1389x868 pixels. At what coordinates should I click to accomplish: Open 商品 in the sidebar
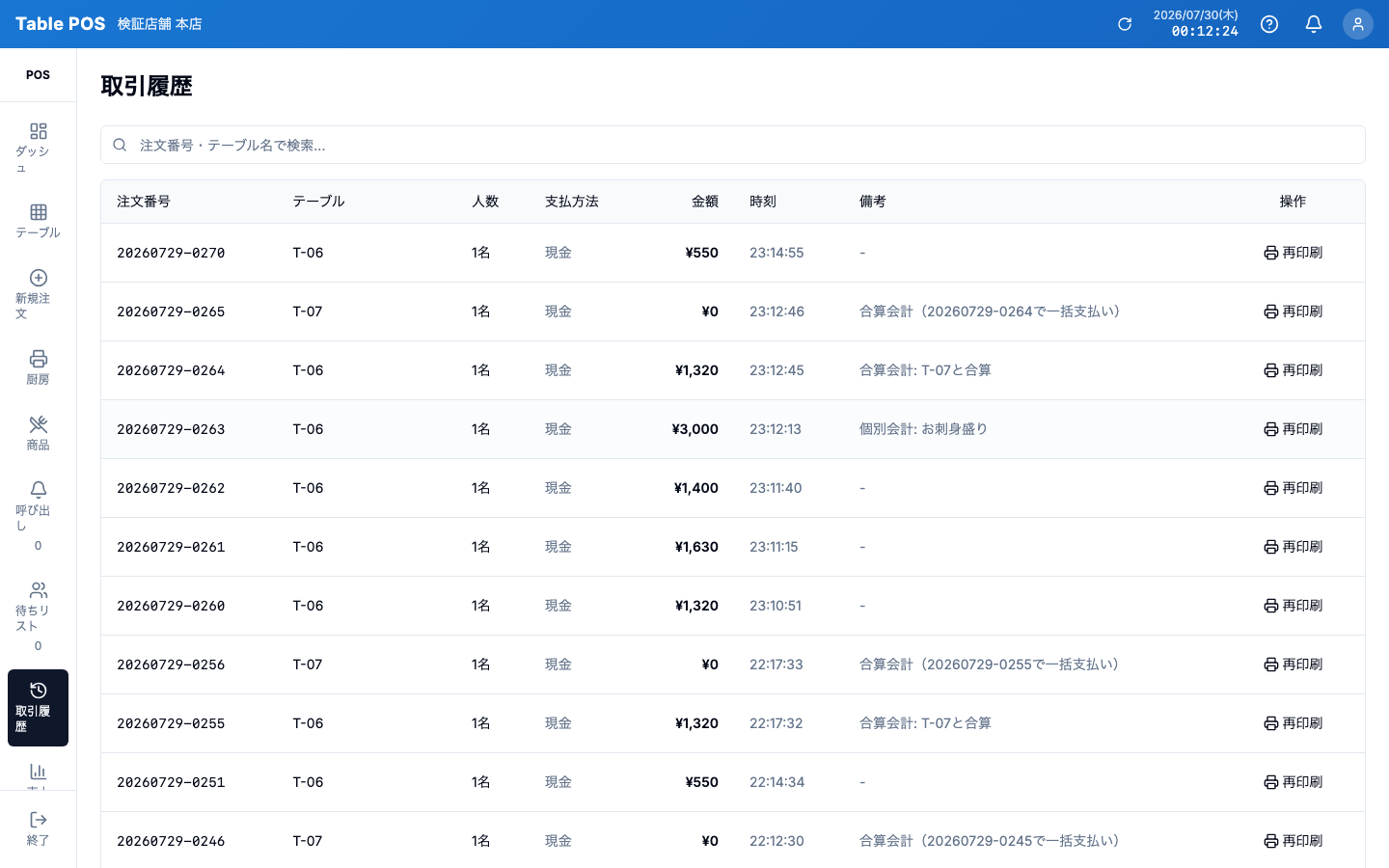click(x=38, y=434)
